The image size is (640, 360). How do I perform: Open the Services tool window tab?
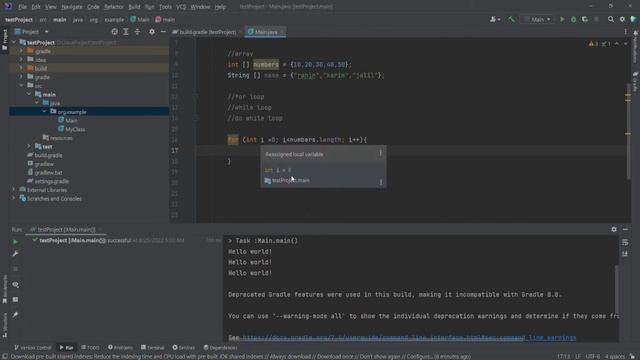click(183, 348)
